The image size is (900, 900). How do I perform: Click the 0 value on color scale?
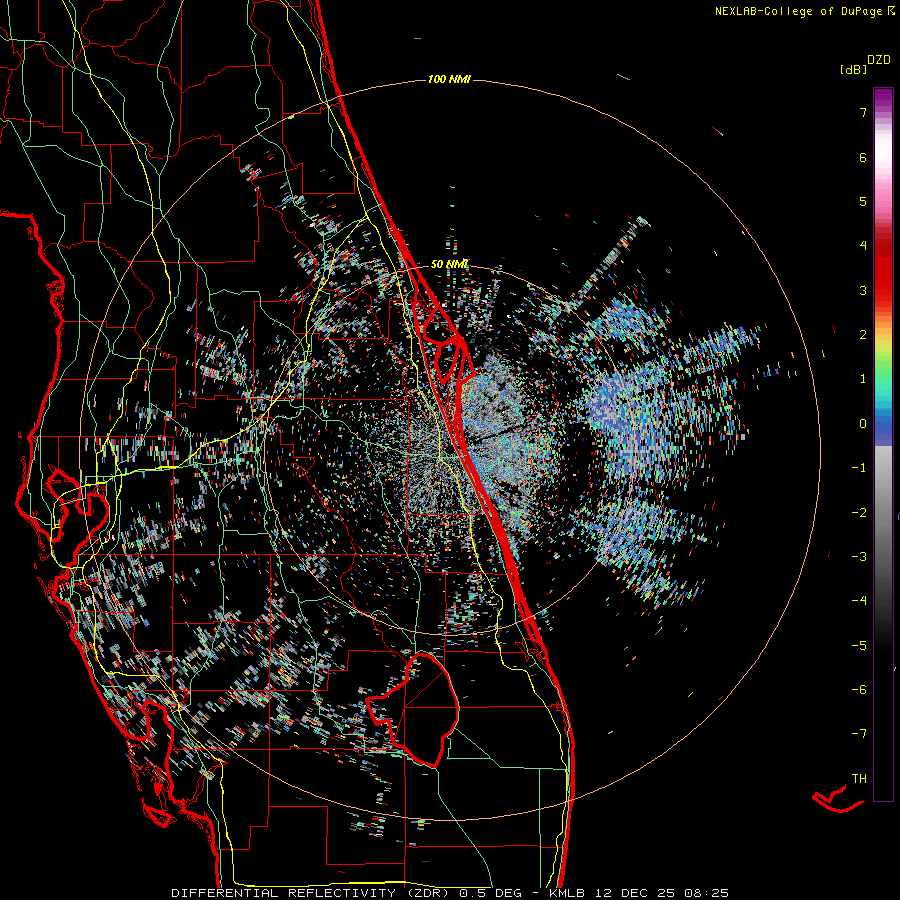tap(863, 424)
